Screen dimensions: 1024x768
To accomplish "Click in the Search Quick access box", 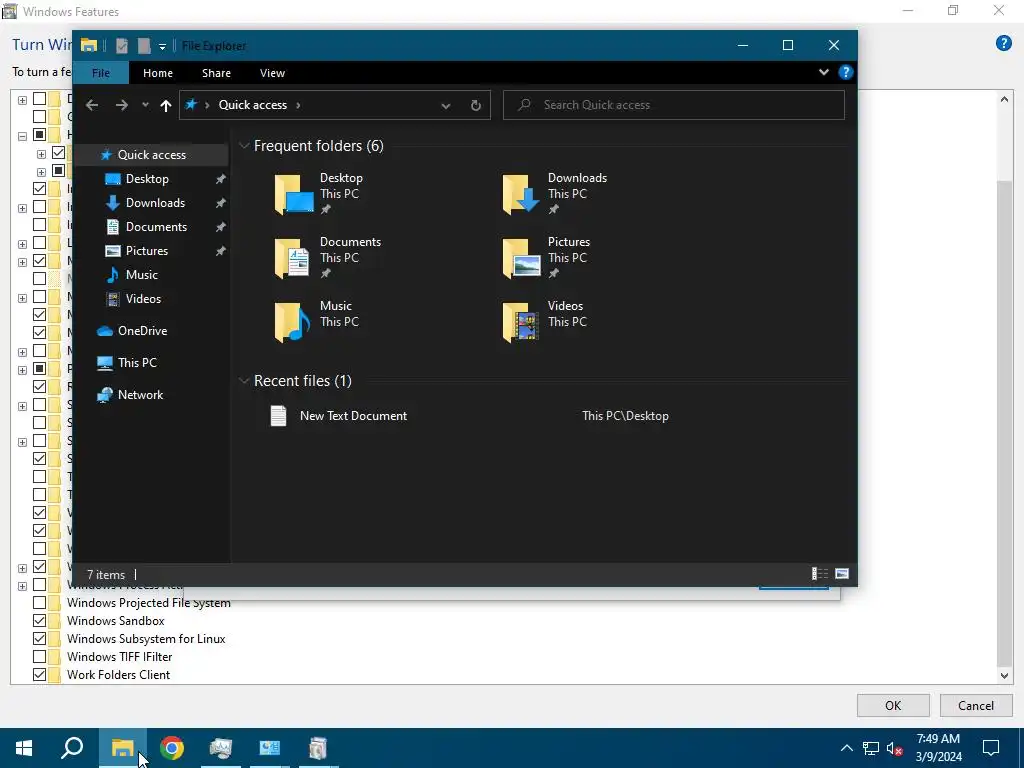I will click(674, 105).
